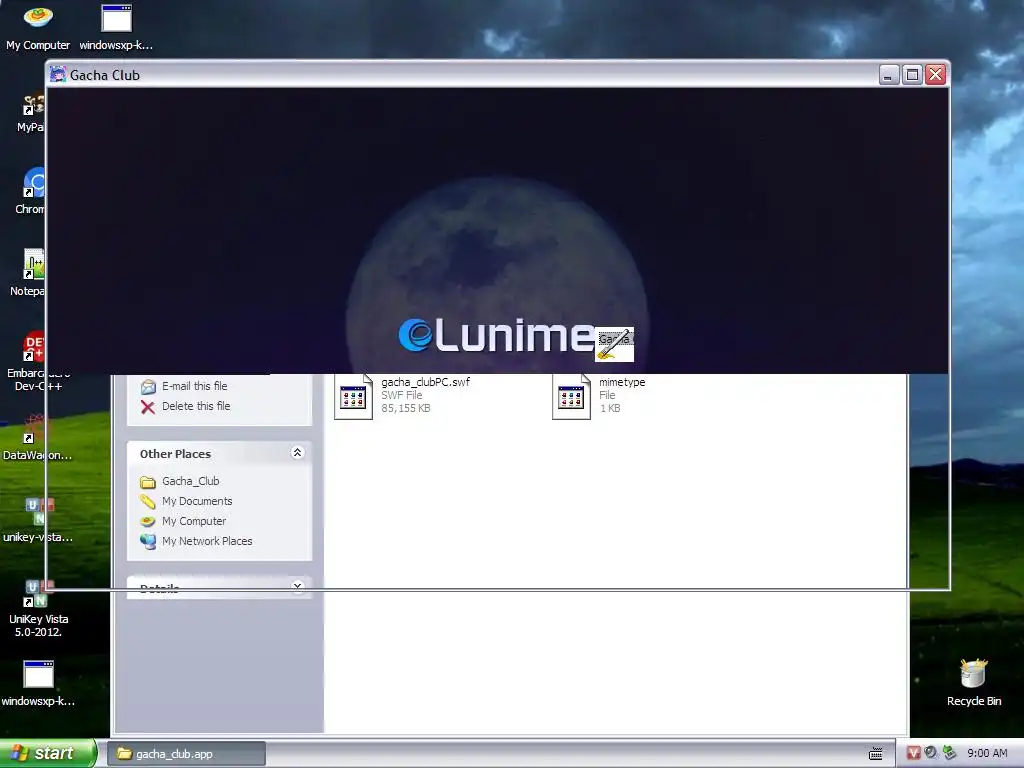Click the round gray tray icon beside UniKey
The width and height of the screenshot is (1024, 768).
click(x=931, y=753)
